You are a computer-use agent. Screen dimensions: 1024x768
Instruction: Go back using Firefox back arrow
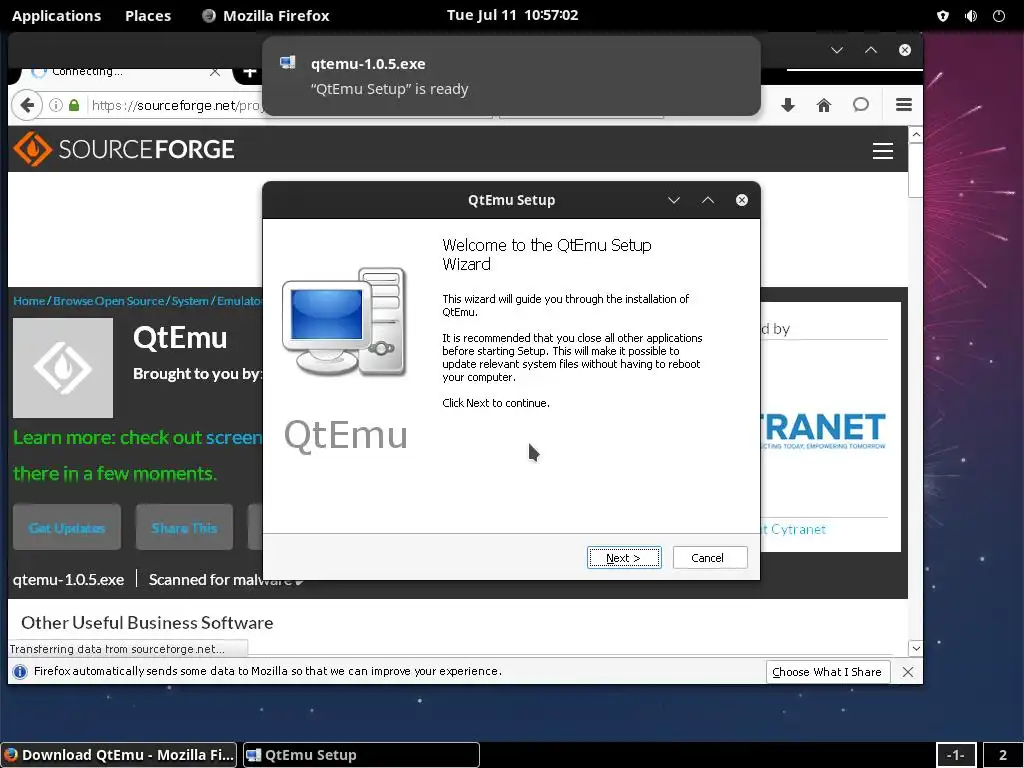pos(27,105)
